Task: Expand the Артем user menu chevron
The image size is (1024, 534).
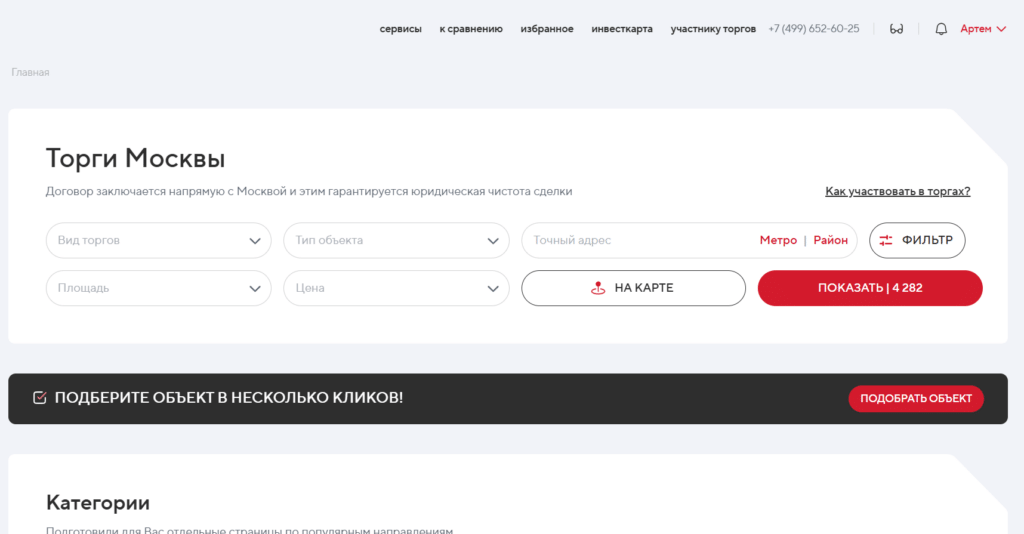Action: tap(1000, 29)
